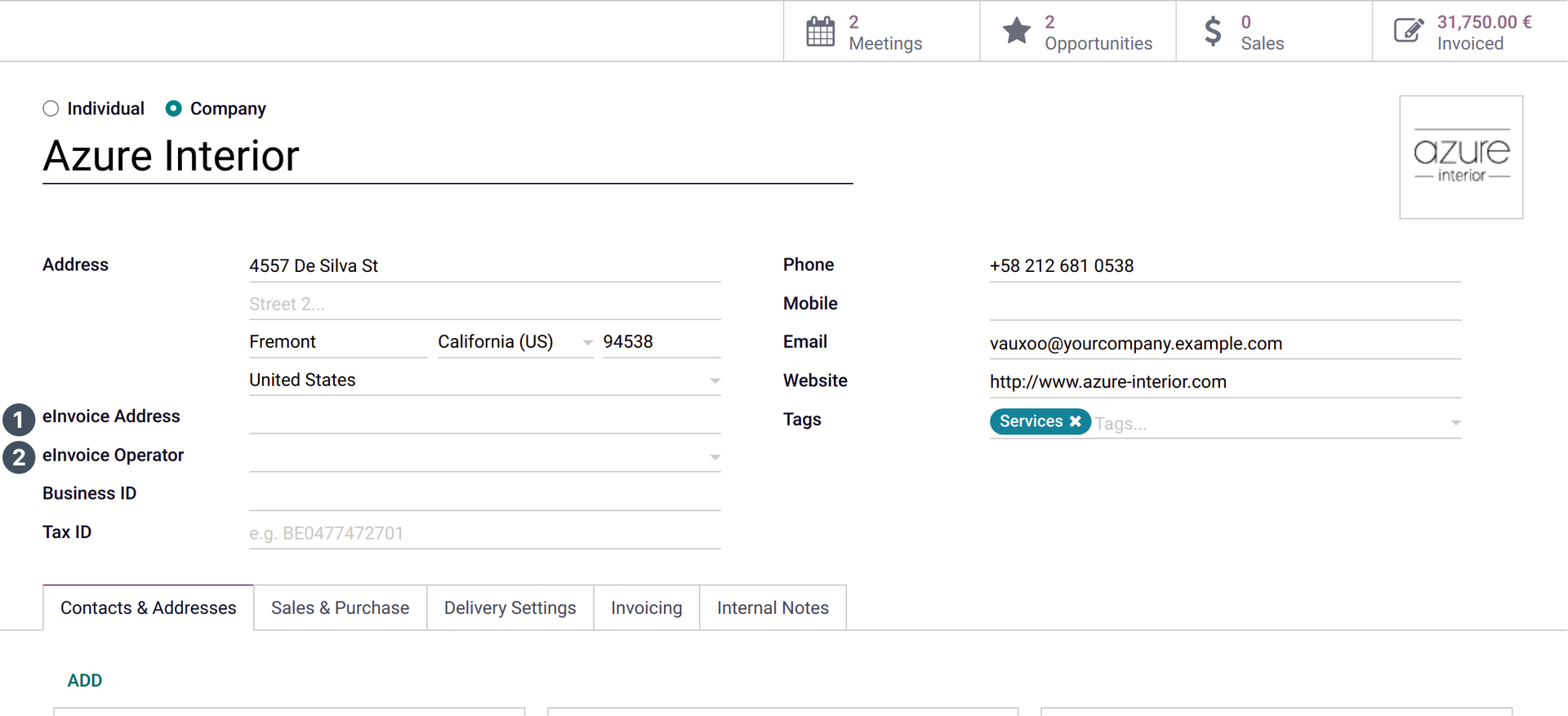Click the eInvoice Operator label

click(x=113, y=456)
